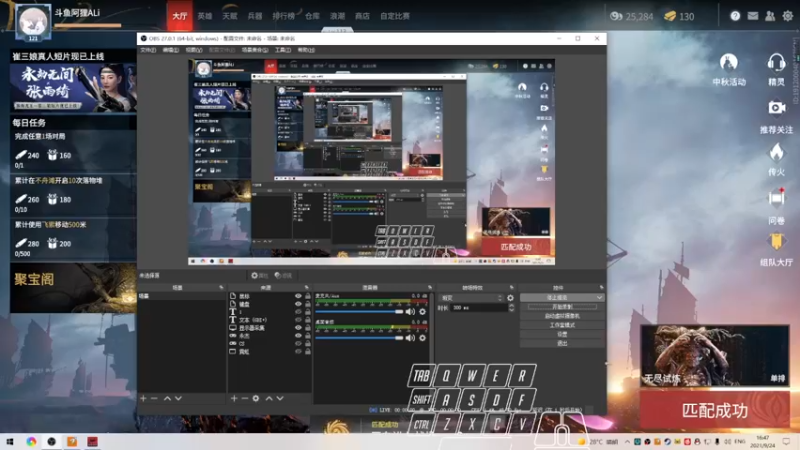
Task: Open second mixer channel gear settings
Action: coord(422,338)
